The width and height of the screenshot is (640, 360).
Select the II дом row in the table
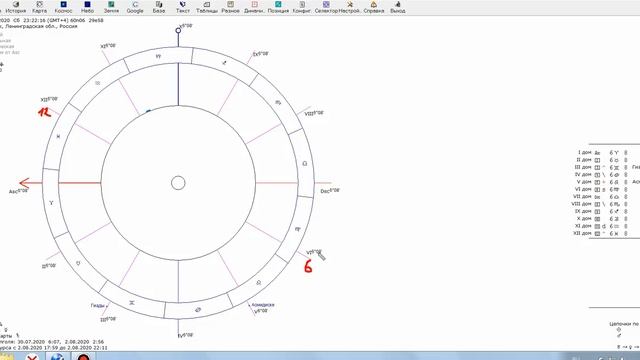pyautogui.click(x=603, y=160)
